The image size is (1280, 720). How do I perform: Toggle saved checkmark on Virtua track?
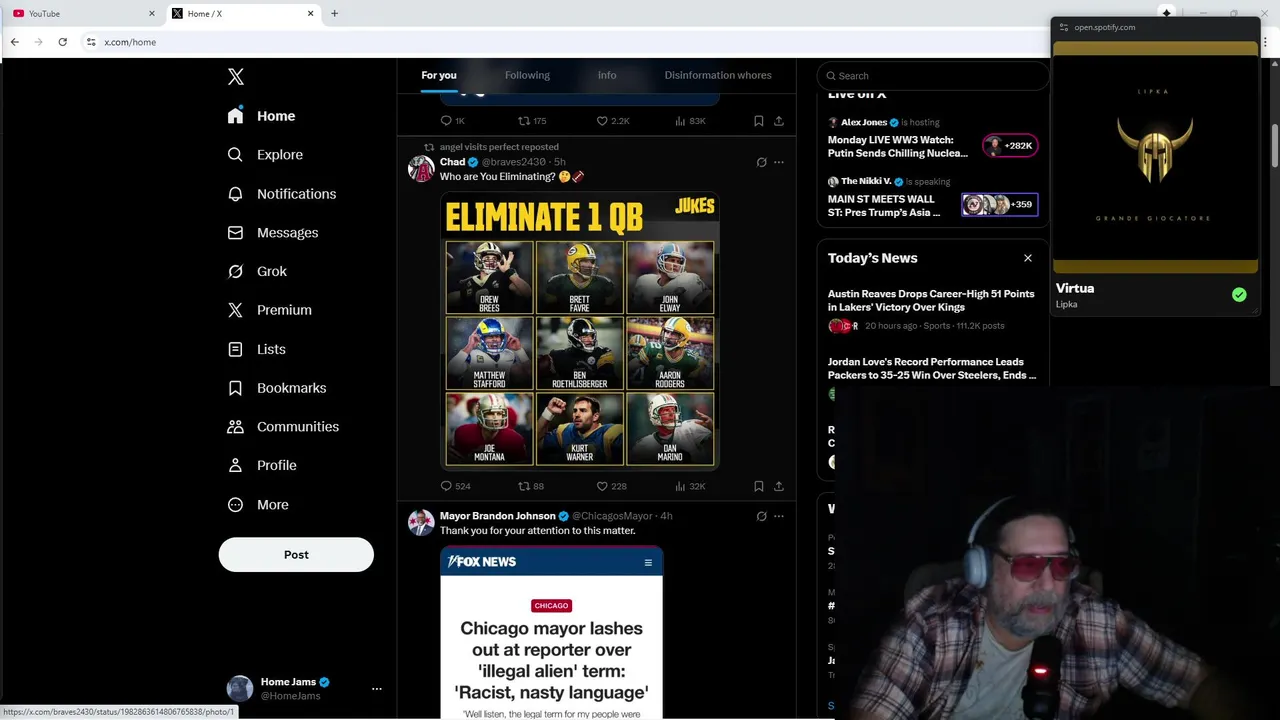(1239, 295)
